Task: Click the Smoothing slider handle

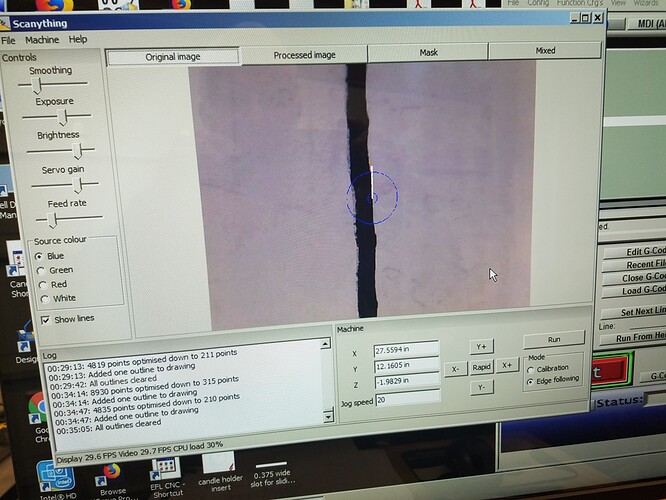Action: 37,85
